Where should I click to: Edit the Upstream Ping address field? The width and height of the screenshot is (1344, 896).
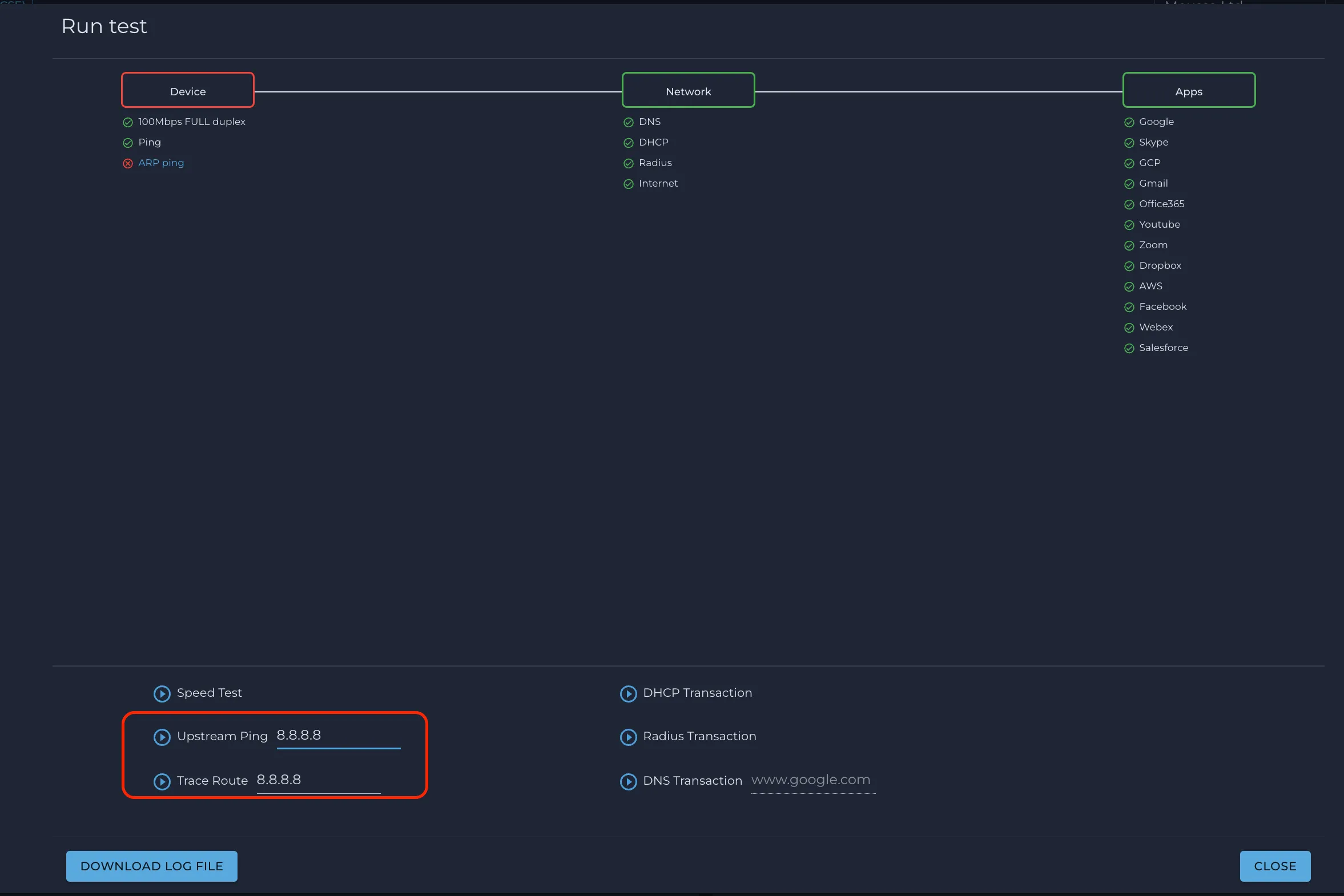coord(339,736)
